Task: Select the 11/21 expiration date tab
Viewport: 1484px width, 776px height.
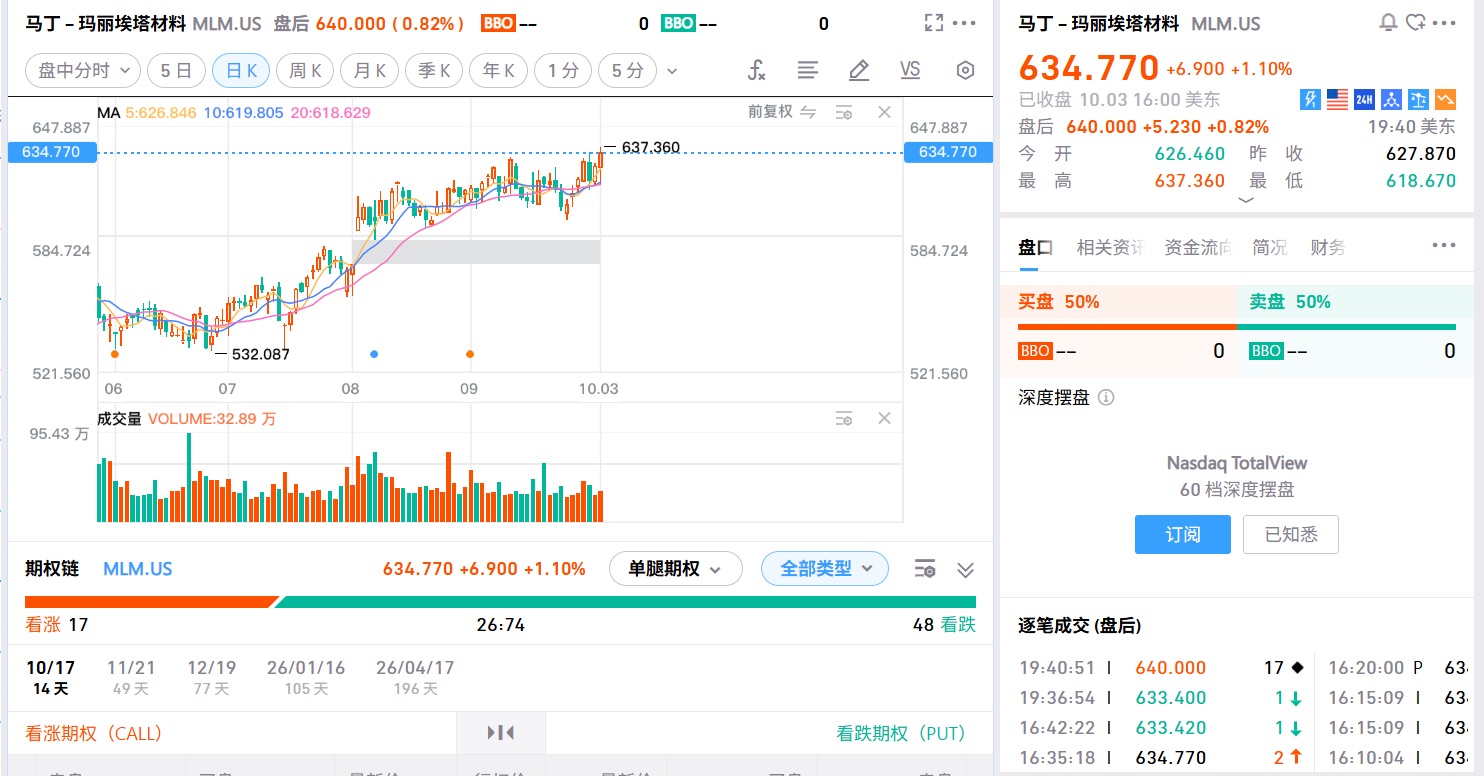Action: click(131, 677)
